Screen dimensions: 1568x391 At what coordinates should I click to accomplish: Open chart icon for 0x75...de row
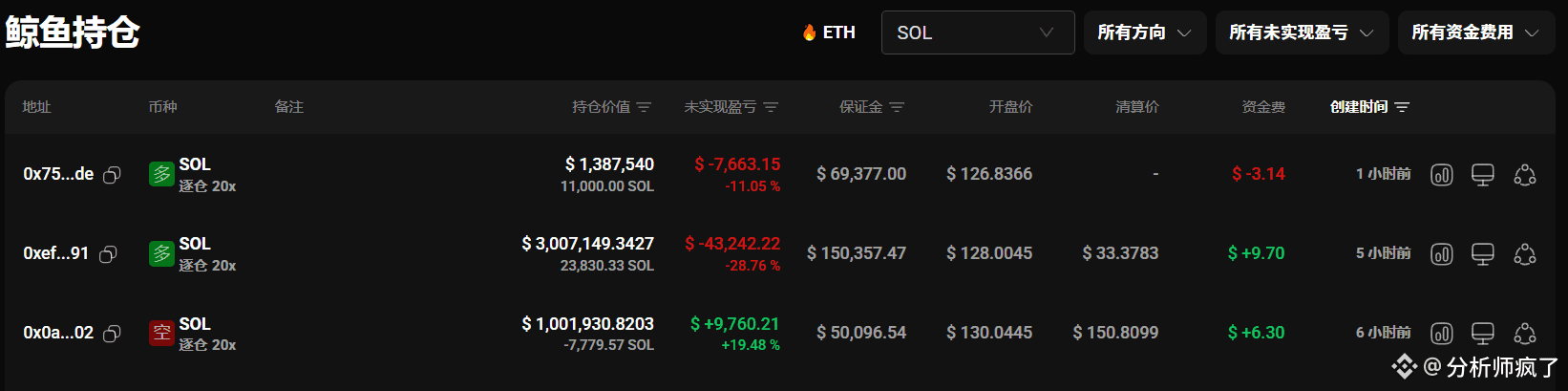[1441, 175]
